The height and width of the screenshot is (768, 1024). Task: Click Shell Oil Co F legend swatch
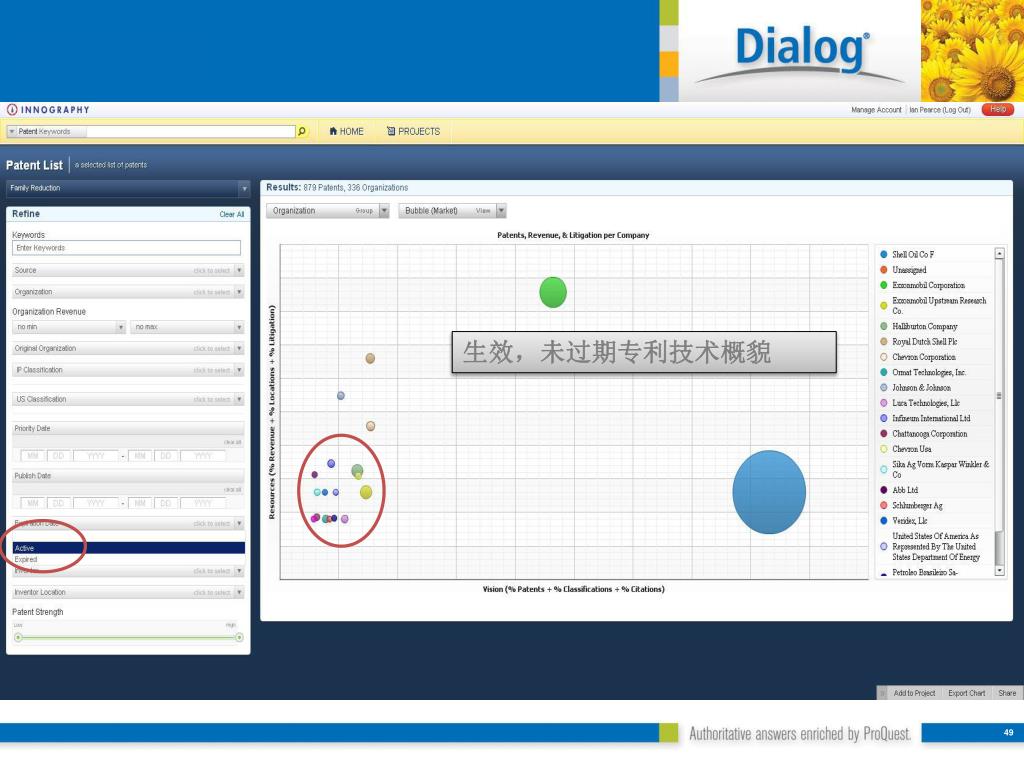[x=884, y=254]
